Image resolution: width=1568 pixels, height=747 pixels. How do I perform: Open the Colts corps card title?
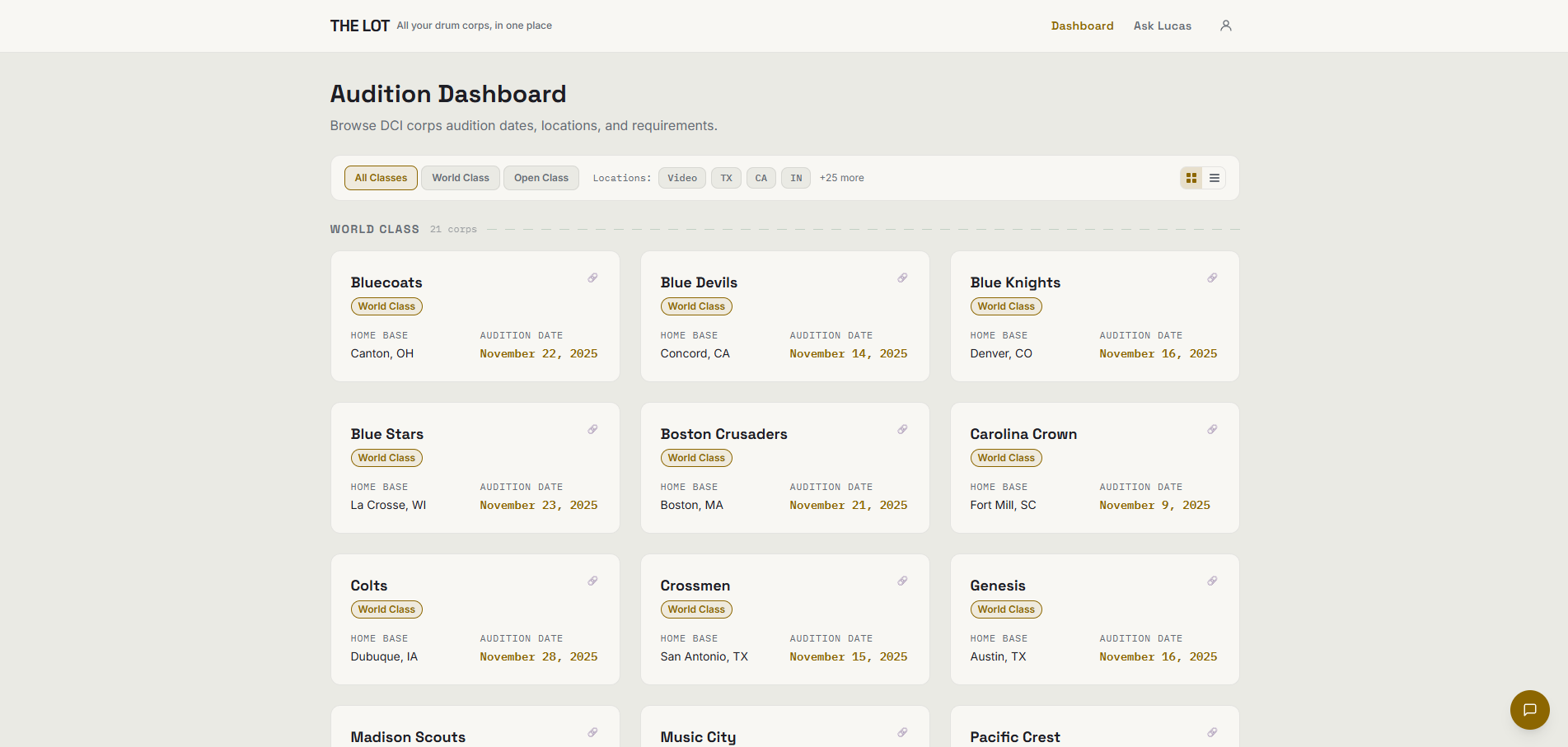(x=369, y=586)
